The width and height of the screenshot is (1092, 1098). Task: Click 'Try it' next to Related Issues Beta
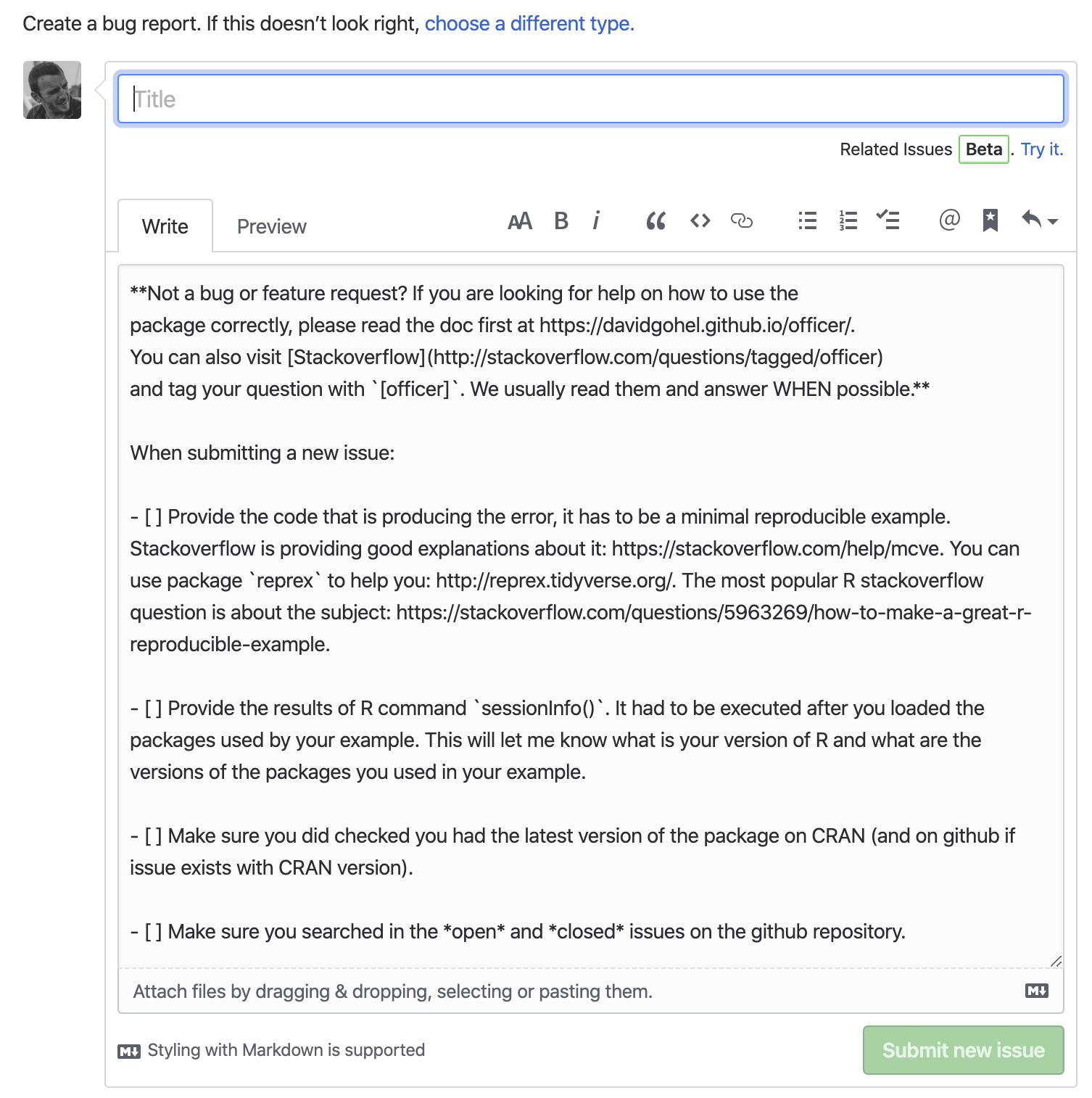tap(1041, 149)
